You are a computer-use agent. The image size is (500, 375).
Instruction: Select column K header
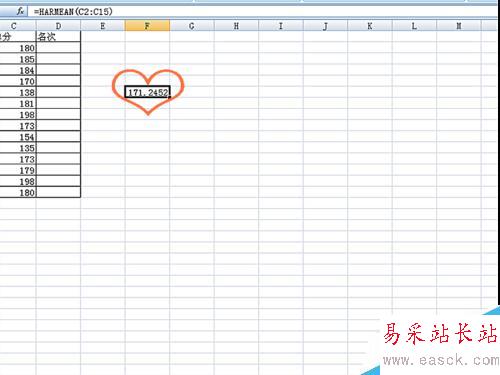(x=370, y=26)
